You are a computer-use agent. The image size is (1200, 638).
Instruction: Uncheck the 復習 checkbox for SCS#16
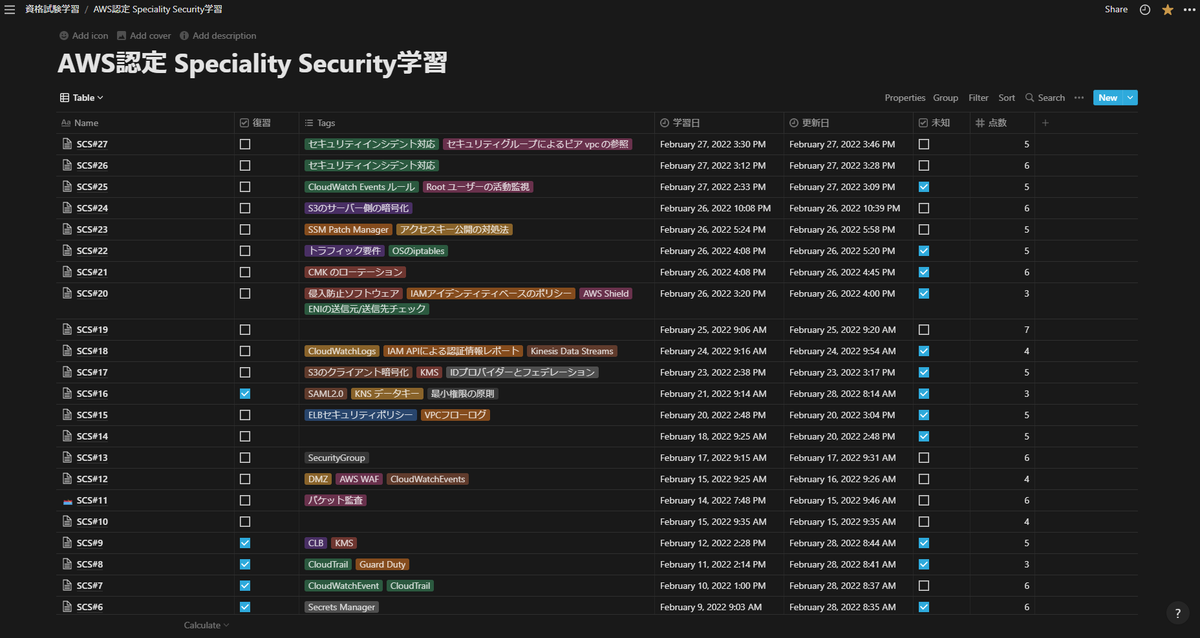click(x=245, y=394)
